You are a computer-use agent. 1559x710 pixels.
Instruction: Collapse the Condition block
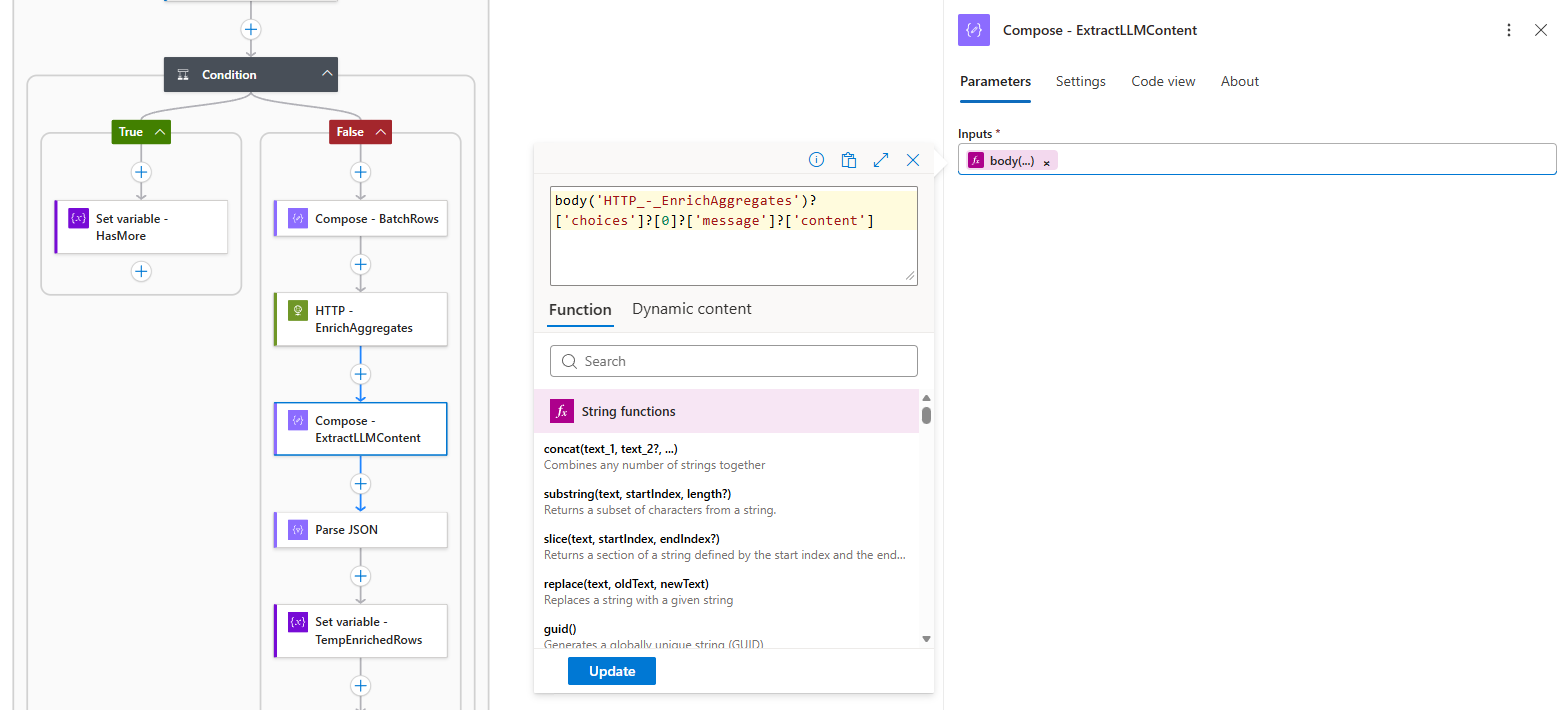click(x=327, y=75)
